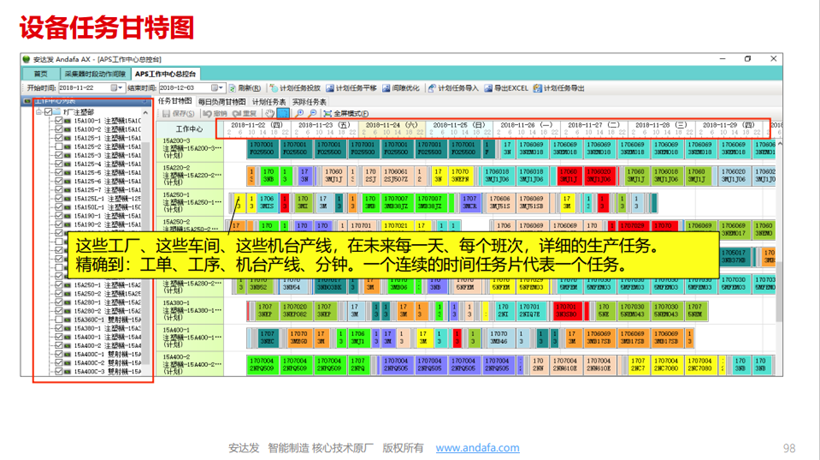Check the 15A360C-1 checkbox
Image resolution: width=820 pixels, height=460 pixels.
[x=59, y=319]
